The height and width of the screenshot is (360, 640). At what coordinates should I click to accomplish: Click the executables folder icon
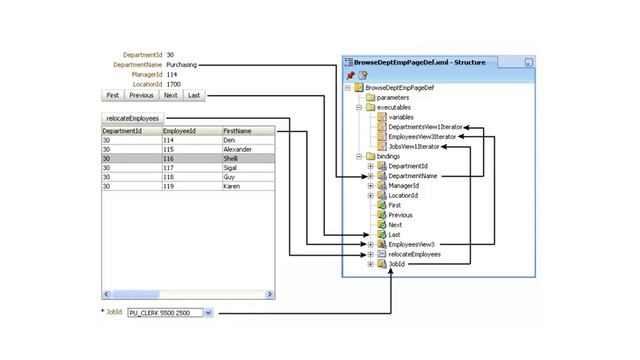click(370, 107)
